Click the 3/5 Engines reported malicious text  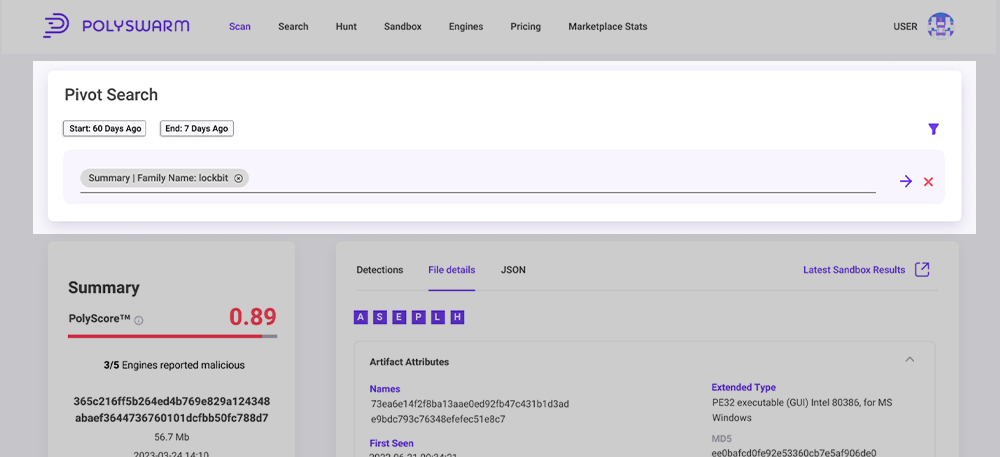click(173, 366)
